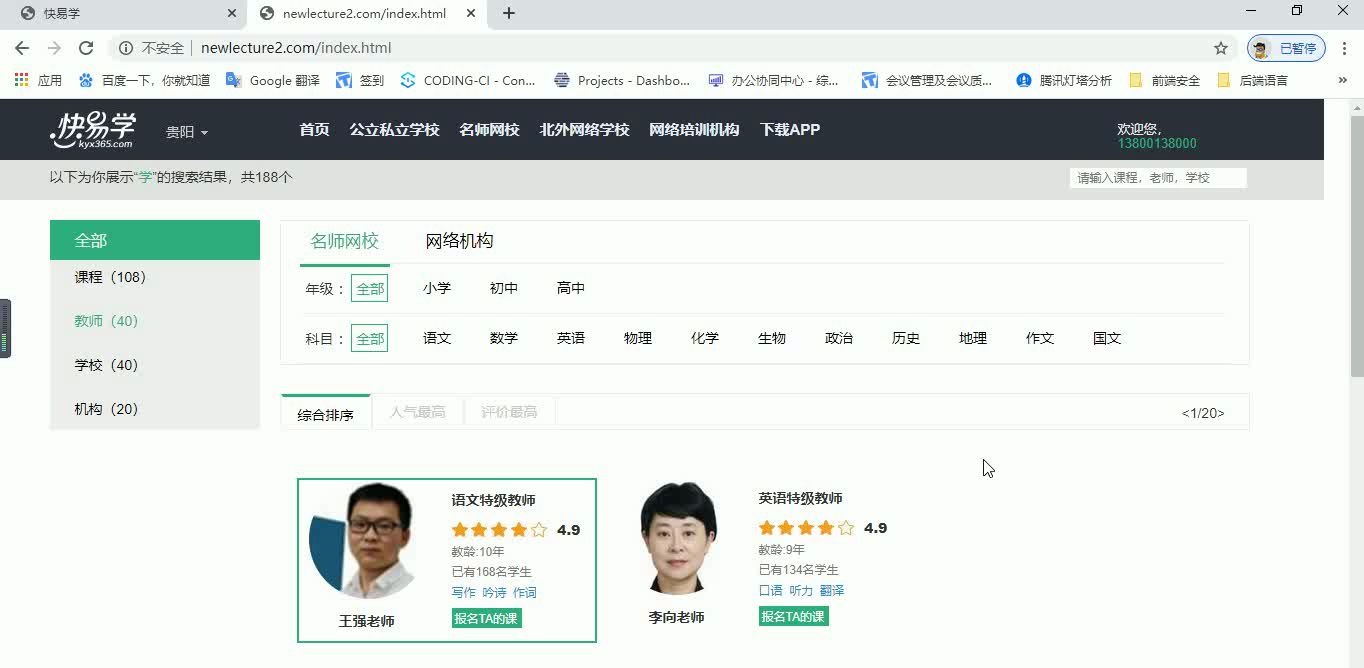Open the 名师网校 navigation menu item

coord(489,129)
